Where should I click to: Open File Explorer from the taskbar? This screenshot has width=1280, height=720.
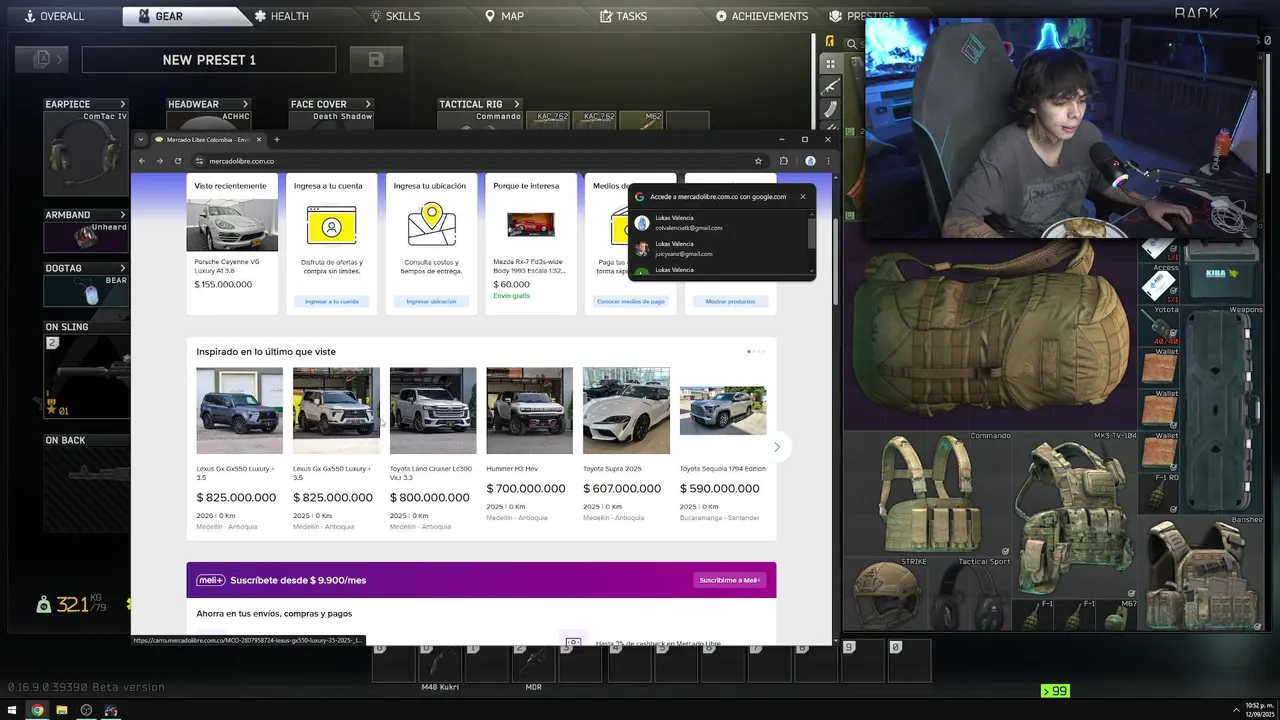(61, 710)
